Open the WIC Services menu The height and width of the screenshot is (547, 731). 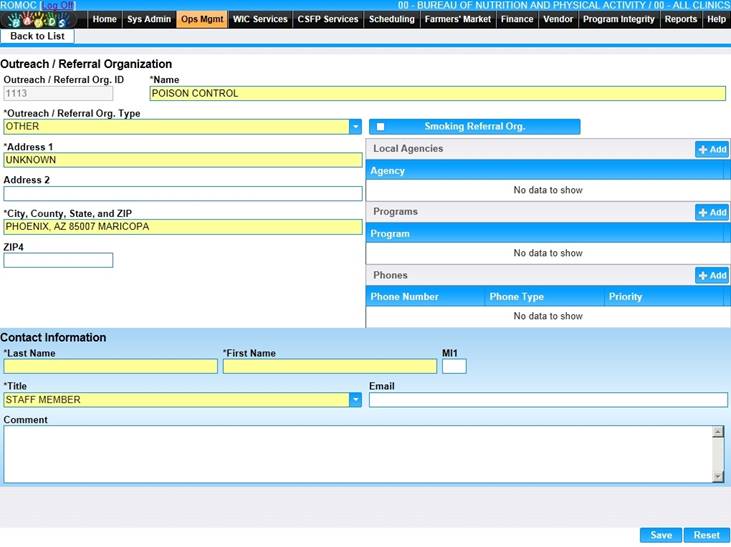[260, 19]
